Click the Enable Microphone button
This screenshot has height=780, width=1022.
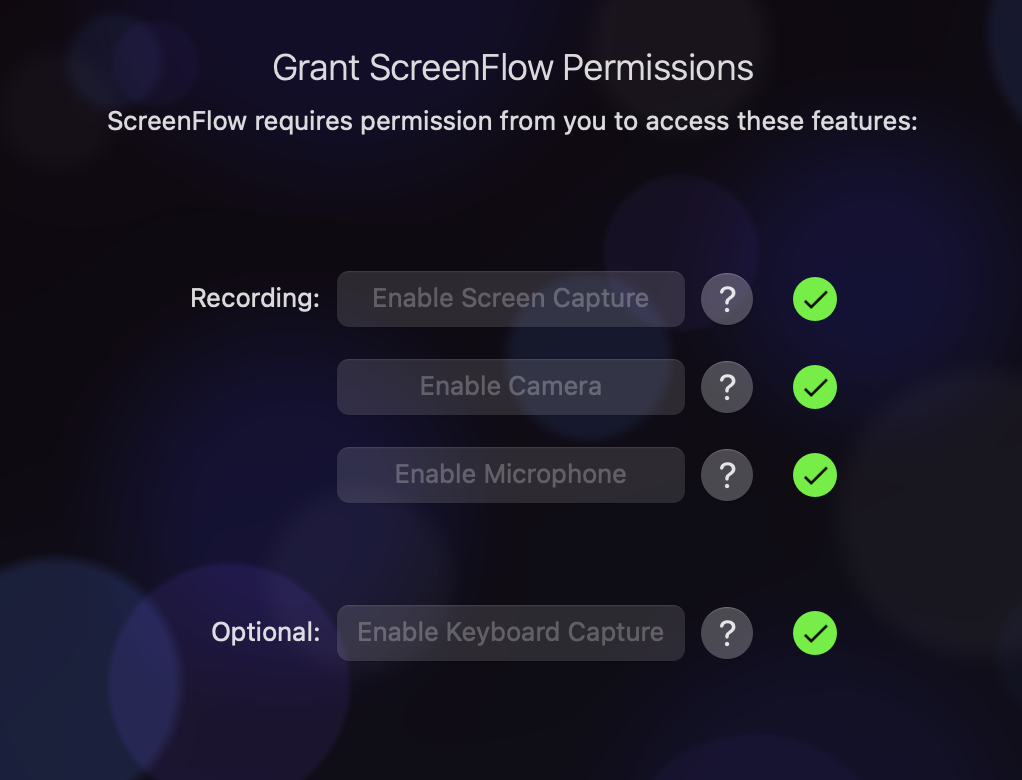point(510,475)
